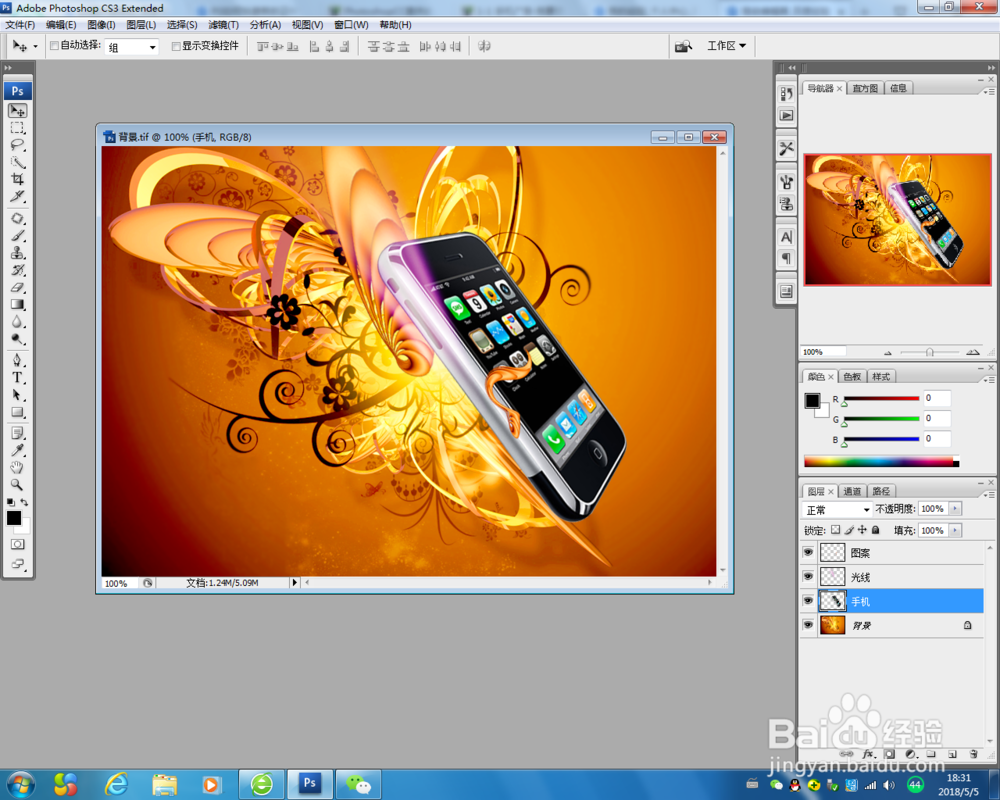Click the navigator zoom in button
The width and height of the screenshot is (1000, 800).
[x=973, y=352]
